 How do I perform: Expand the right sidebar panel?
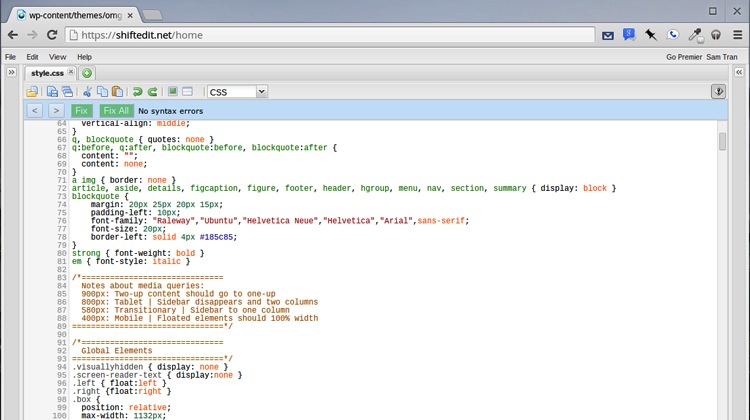739,72
